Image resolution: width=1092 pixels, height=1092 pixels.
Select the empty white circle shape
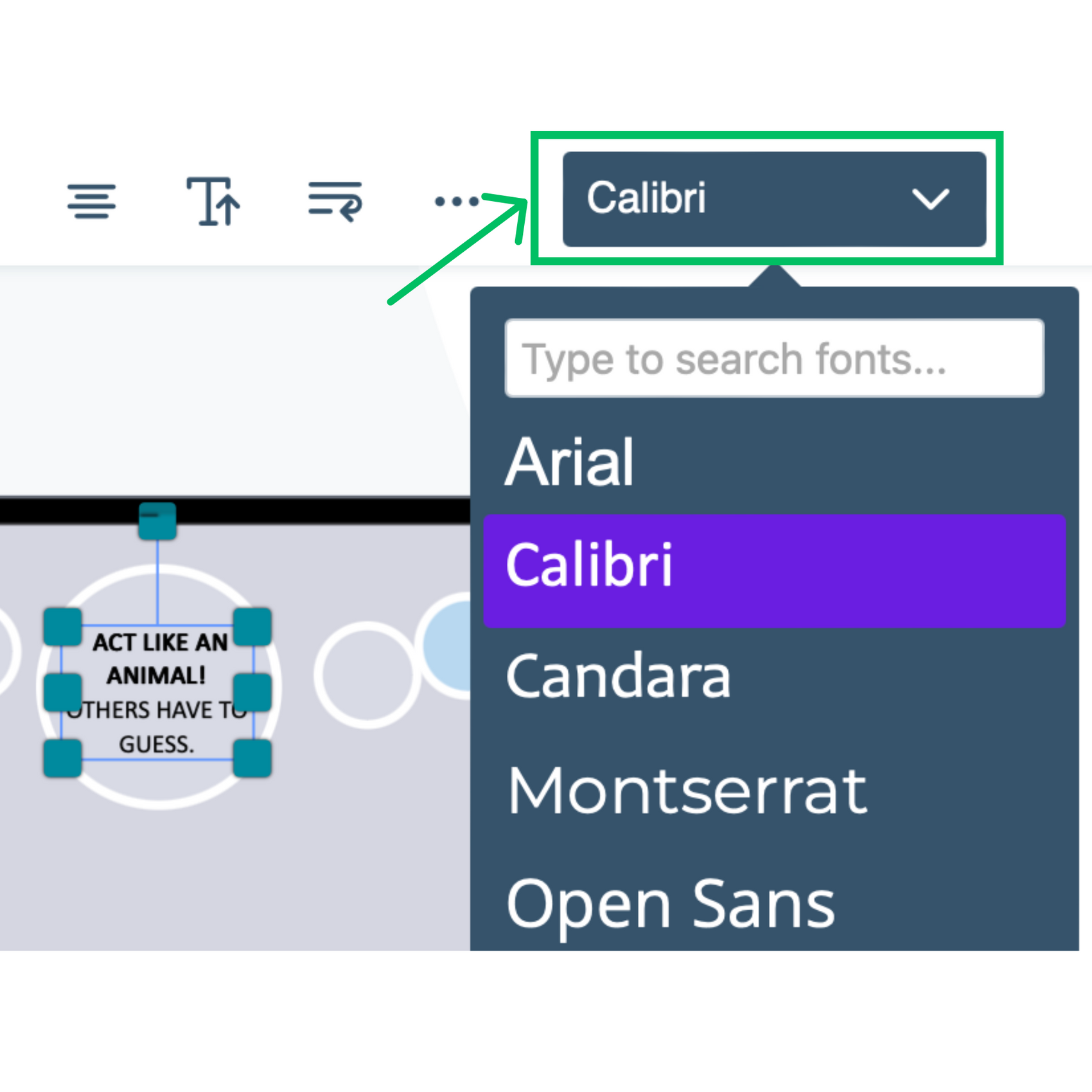pos(367,674)
